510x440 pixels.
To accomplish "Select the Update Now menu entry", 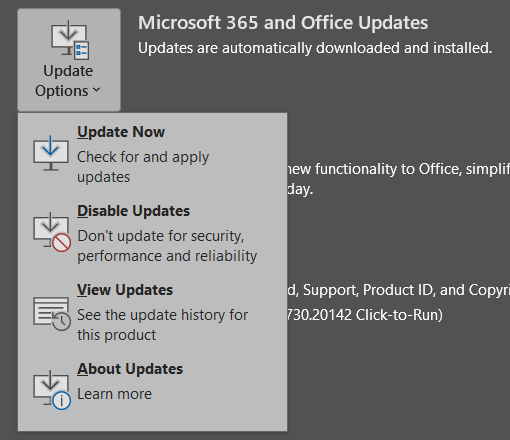I will click(x=152, y=153).
